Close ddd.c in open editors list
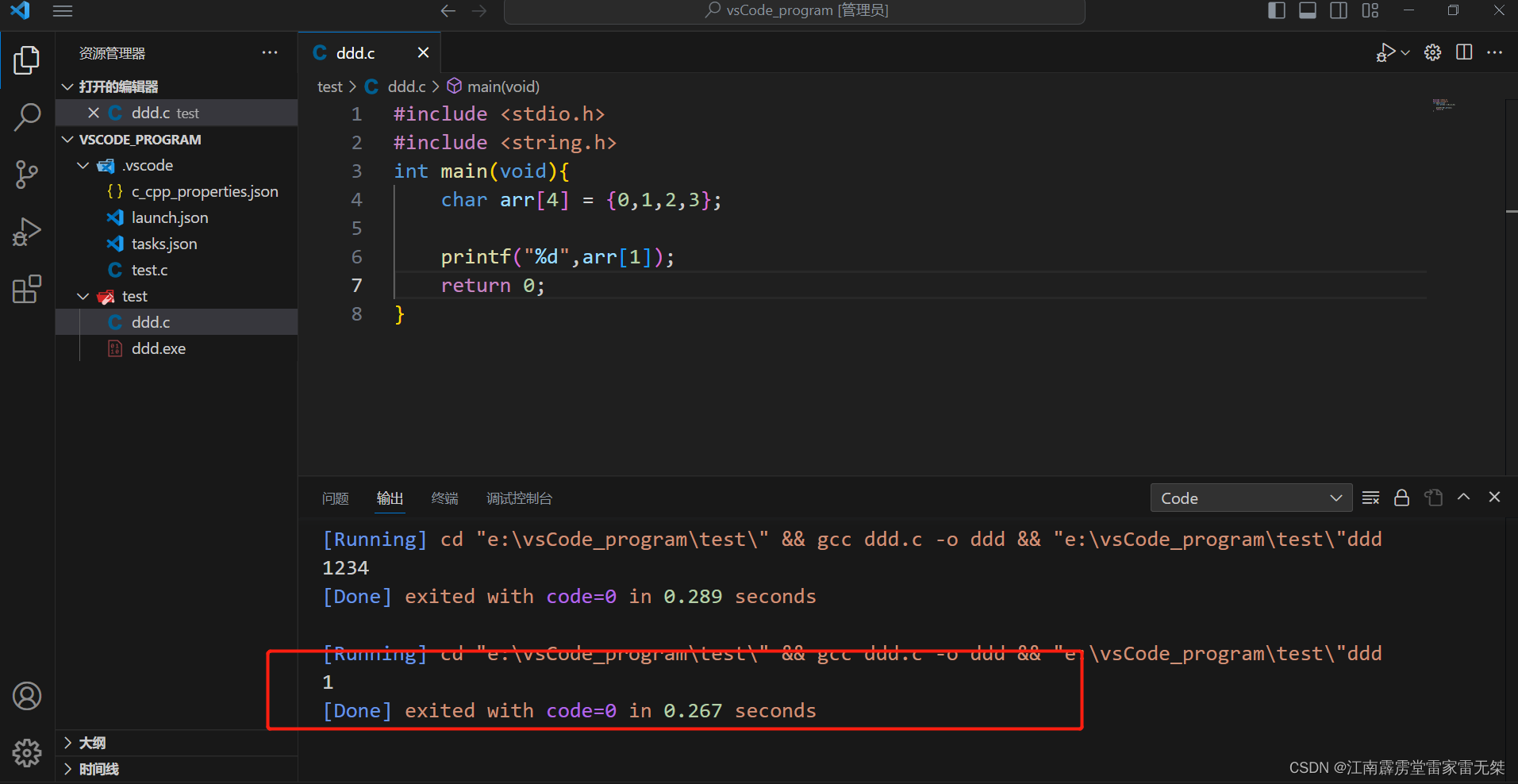Image resolution: width=1518 pixels, height=784 pixels. (x=94, y=113)
